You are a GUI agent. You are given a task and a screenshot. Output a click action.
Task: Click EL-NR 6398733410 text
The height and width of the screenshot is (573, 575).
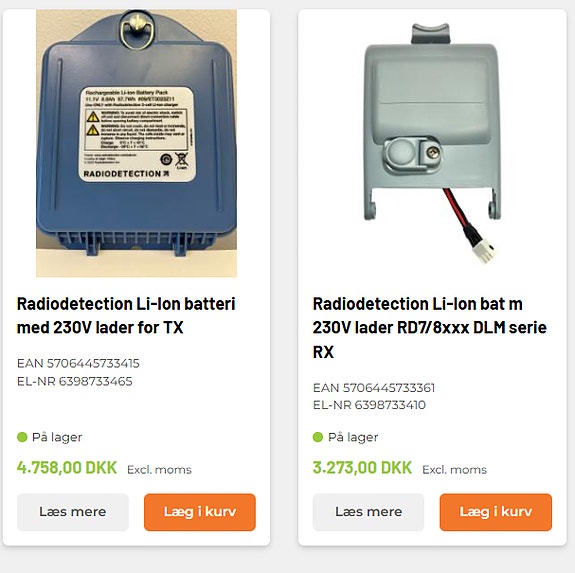click(x=369, y=405)
